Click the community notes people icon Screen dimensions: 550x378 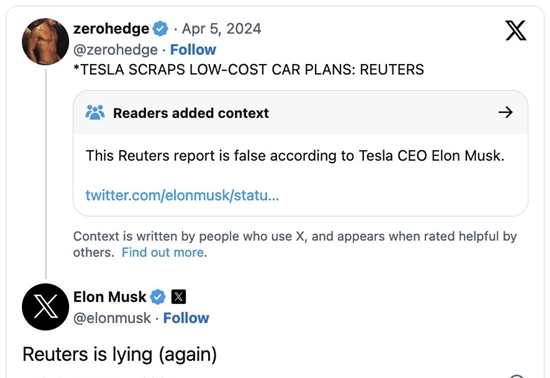tap(95, 113)
